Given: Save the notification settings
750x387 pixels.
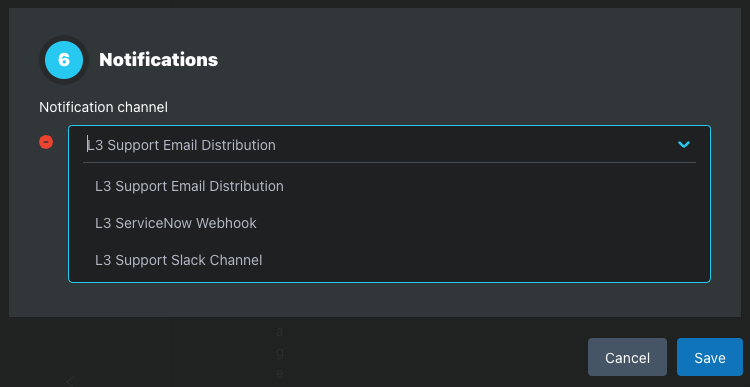Looking at the screenshot, I should pyautogui.click(x=710, y=357).
